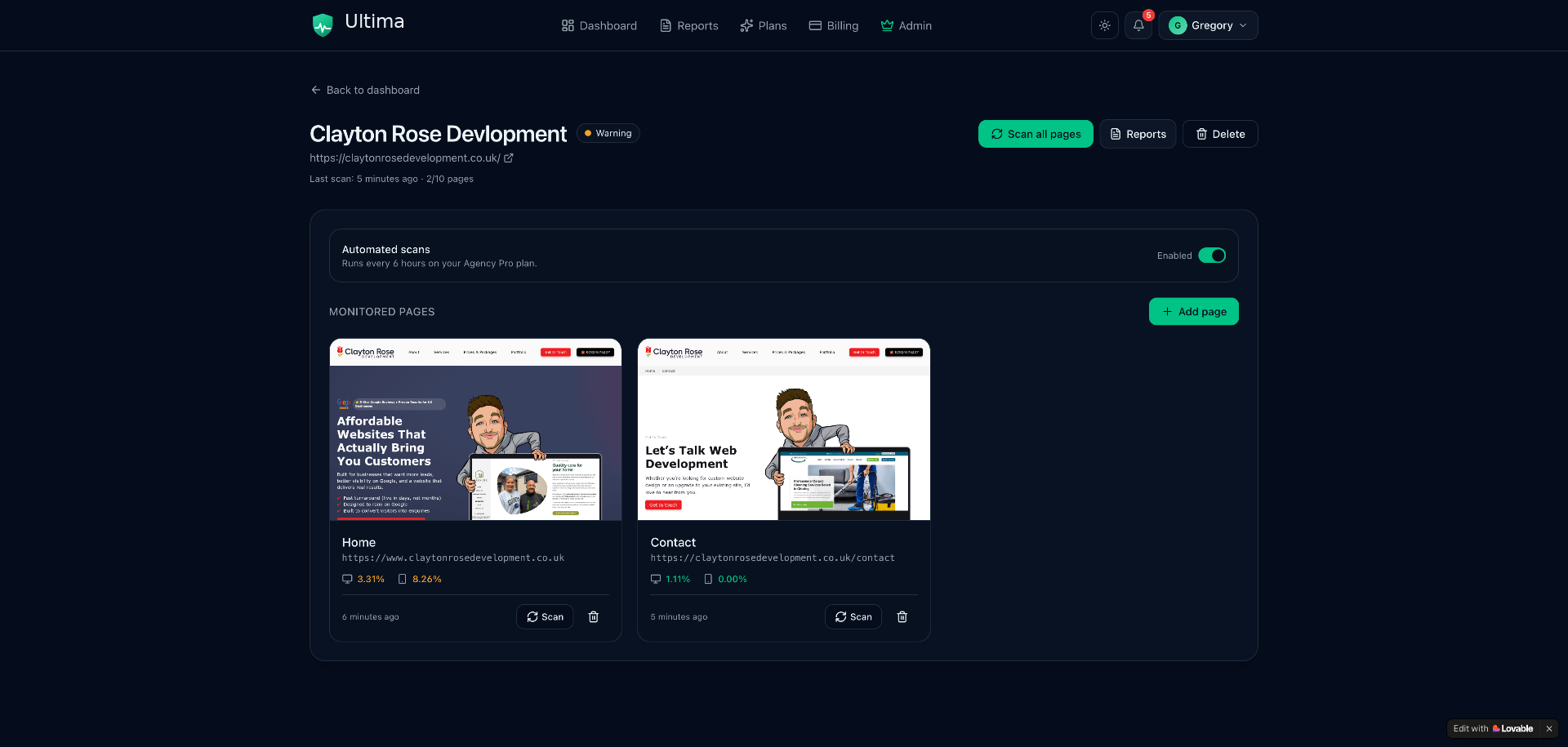Image resolution: width=1568 pixels, height=747 pixels.
Task: Delete the Home page with trash icon
Action: 594,617
